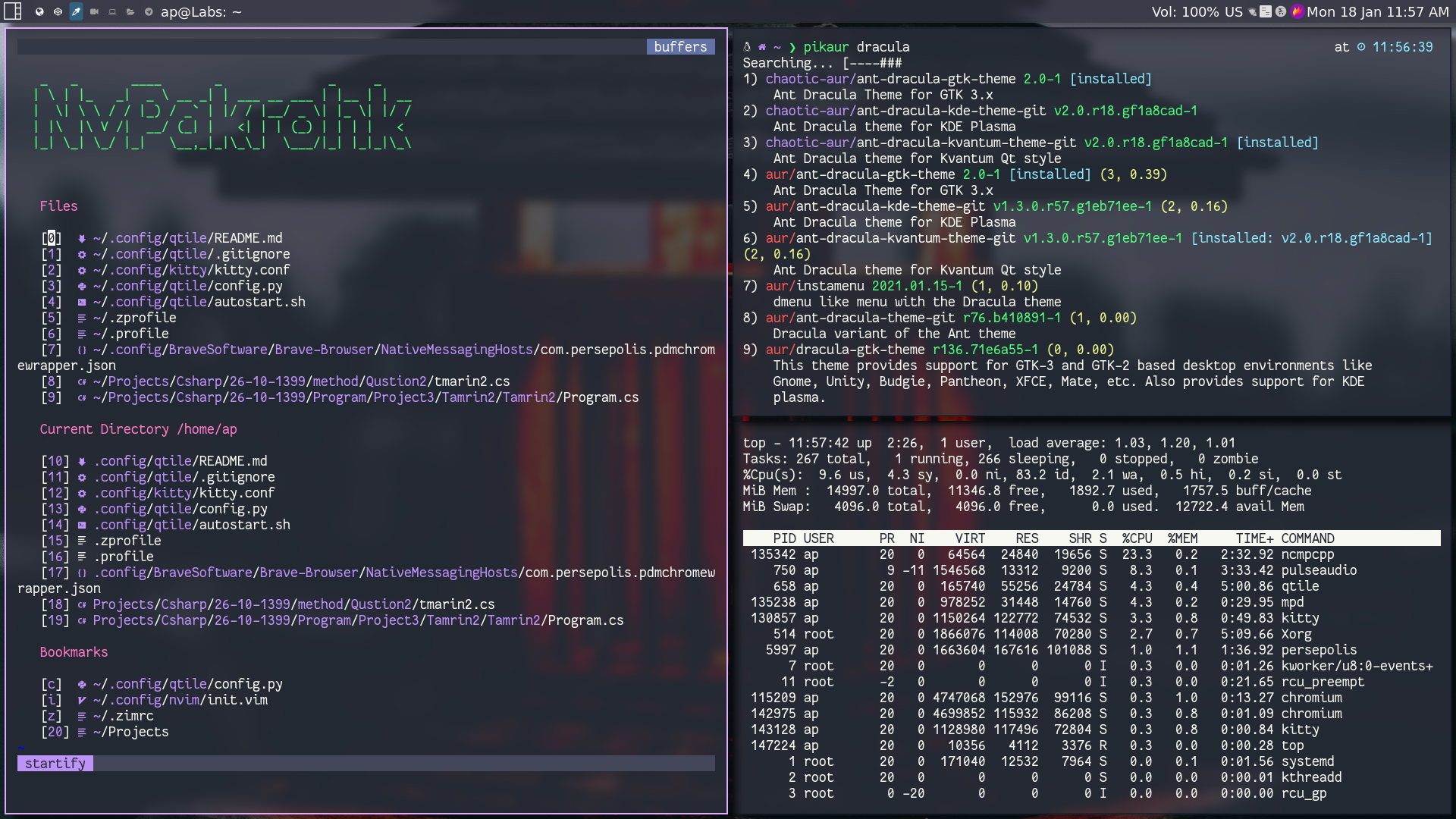Switch to the video camera workspace
1456x819 pixels.
tap(94, 11)
